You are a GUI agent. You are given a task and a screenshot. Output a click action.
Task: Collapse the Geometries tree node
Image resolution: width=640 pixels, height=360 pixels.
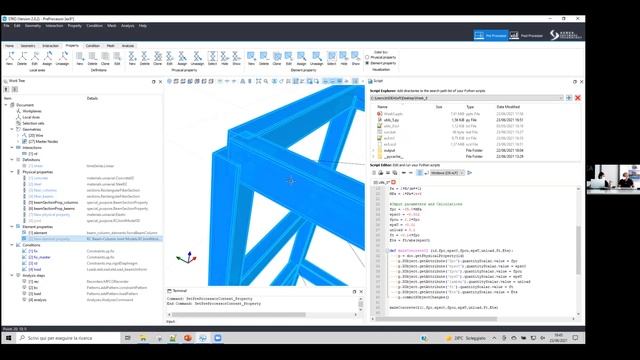12,129
